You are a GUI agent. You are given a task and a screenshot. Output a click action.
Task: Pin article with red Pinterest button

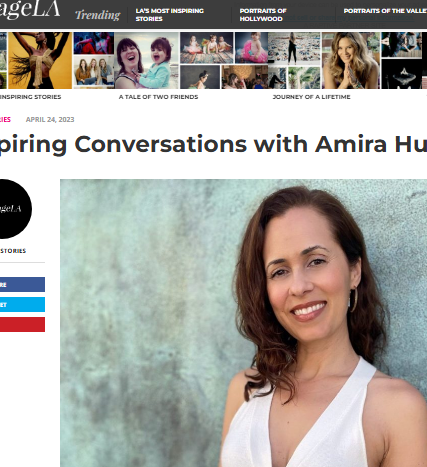point(22,325)
